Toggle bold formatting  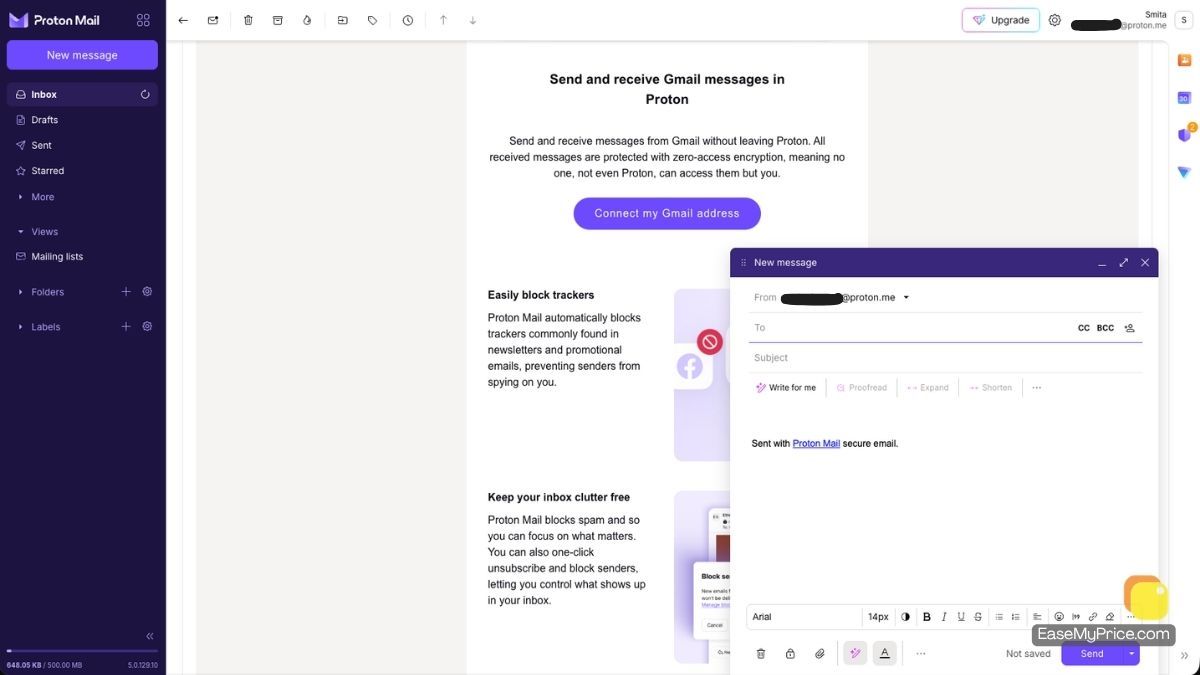pos(927,617)
